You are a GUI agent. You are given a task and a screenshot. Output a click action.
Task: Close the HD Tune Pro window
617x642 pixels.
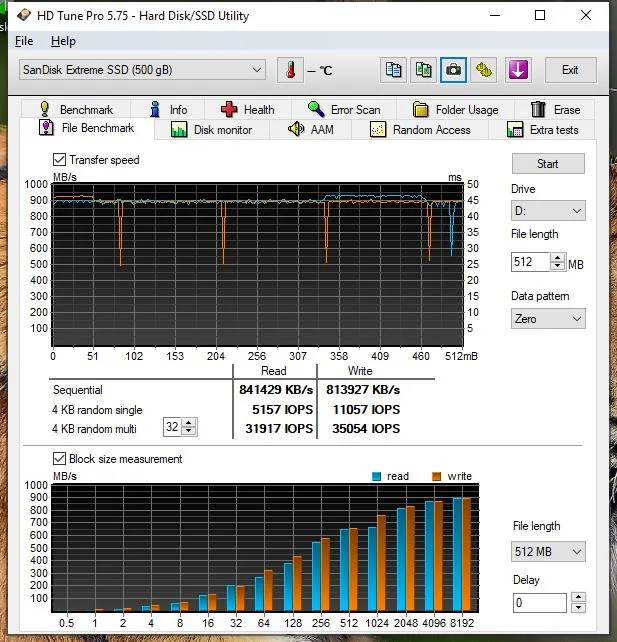586,15
